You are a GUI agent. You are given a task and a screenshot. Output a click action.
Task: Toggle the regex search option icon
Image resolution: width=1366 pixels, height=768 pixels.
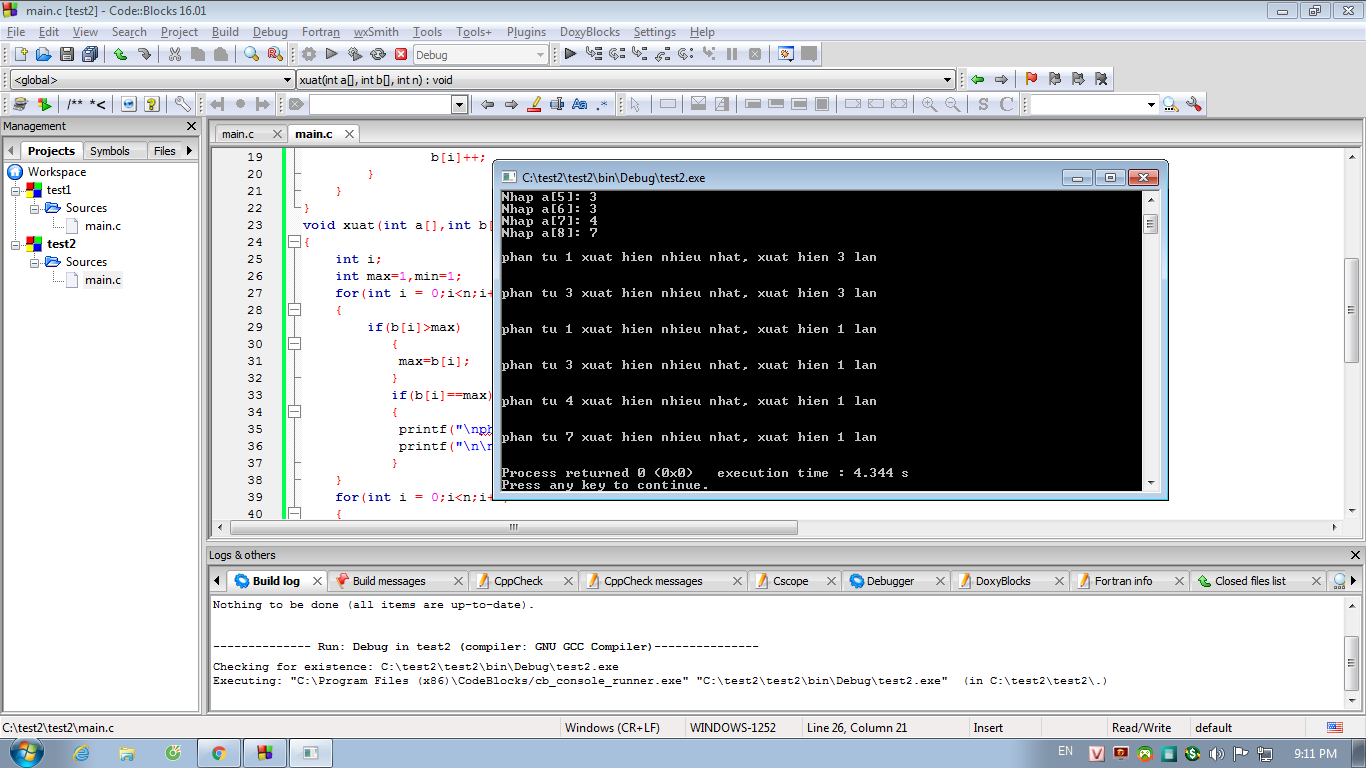coord(602,104)
